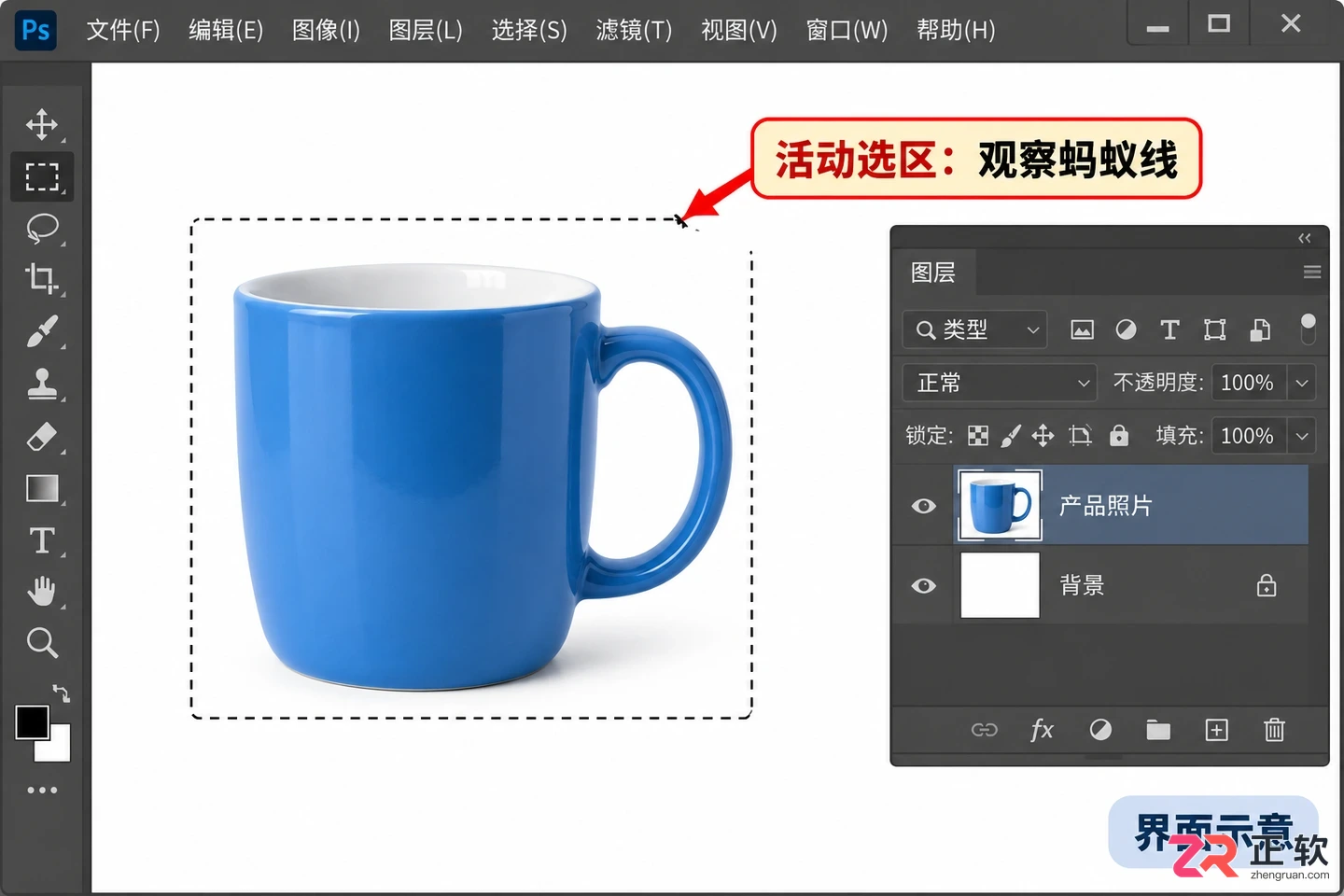This screenshot has height=896, width=1344.
Task: Swap foreground and background colors
Action: 61,693
